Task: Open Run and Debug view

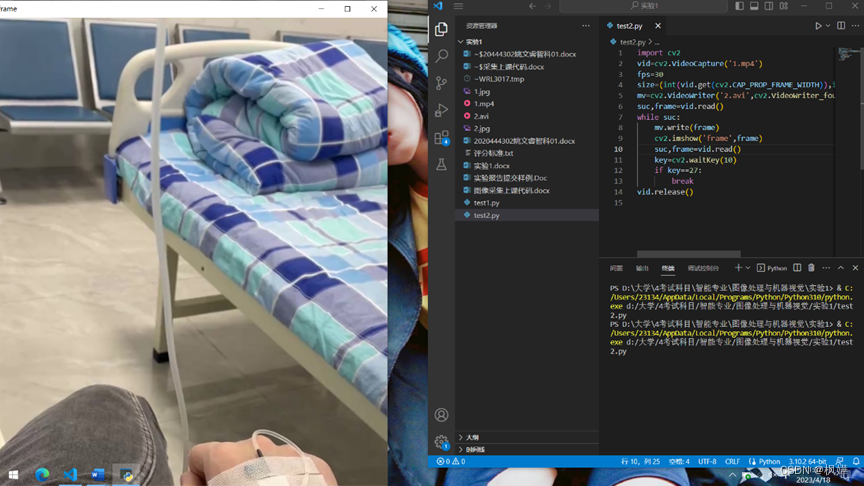Action: pyautogui.click(x=441, y=110)
